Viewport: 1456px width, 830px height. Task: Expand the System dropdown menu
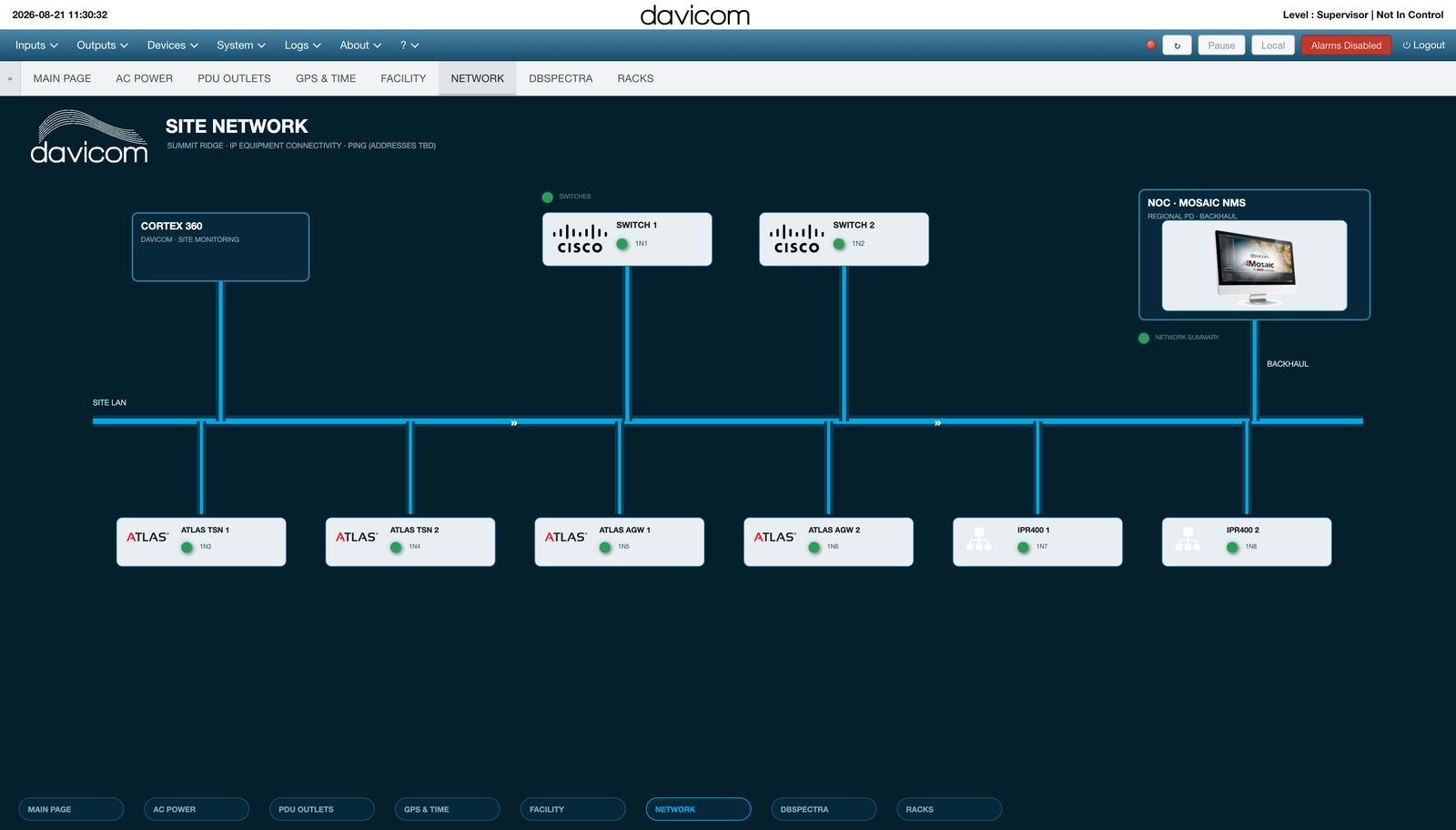coord(241,46)
